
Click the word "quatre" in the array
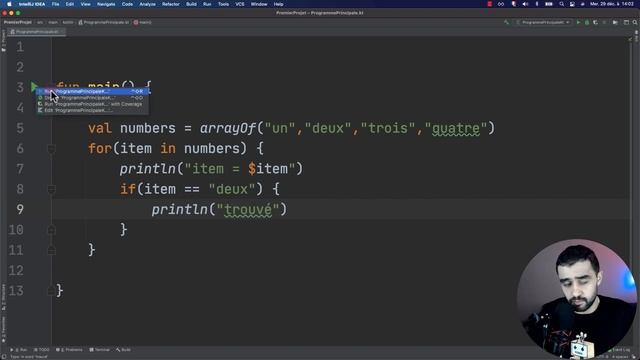(456, 129)
